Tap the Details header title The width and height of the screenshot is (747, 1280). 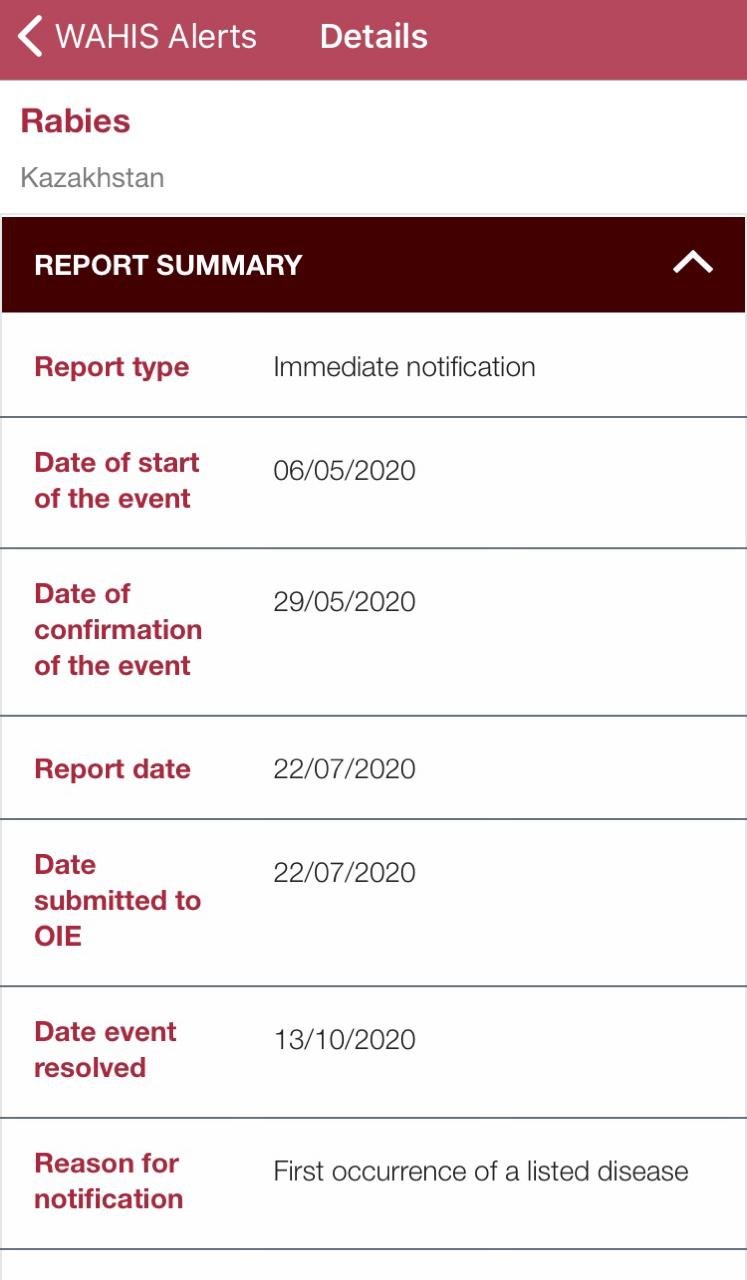pyautogui.click(x=373, y=37)
